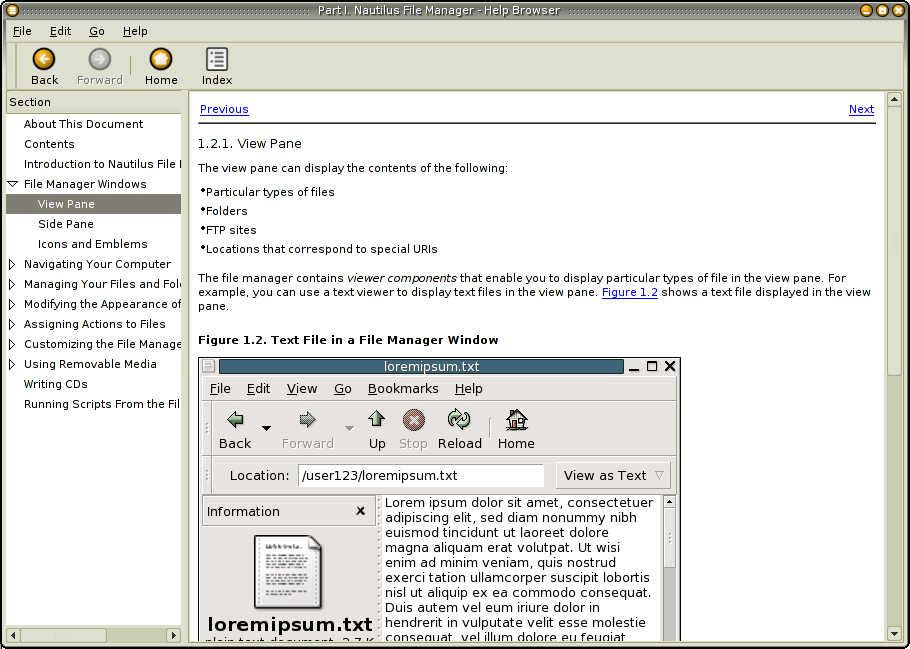Click the house Home icon in the figure

coord(516,420)
